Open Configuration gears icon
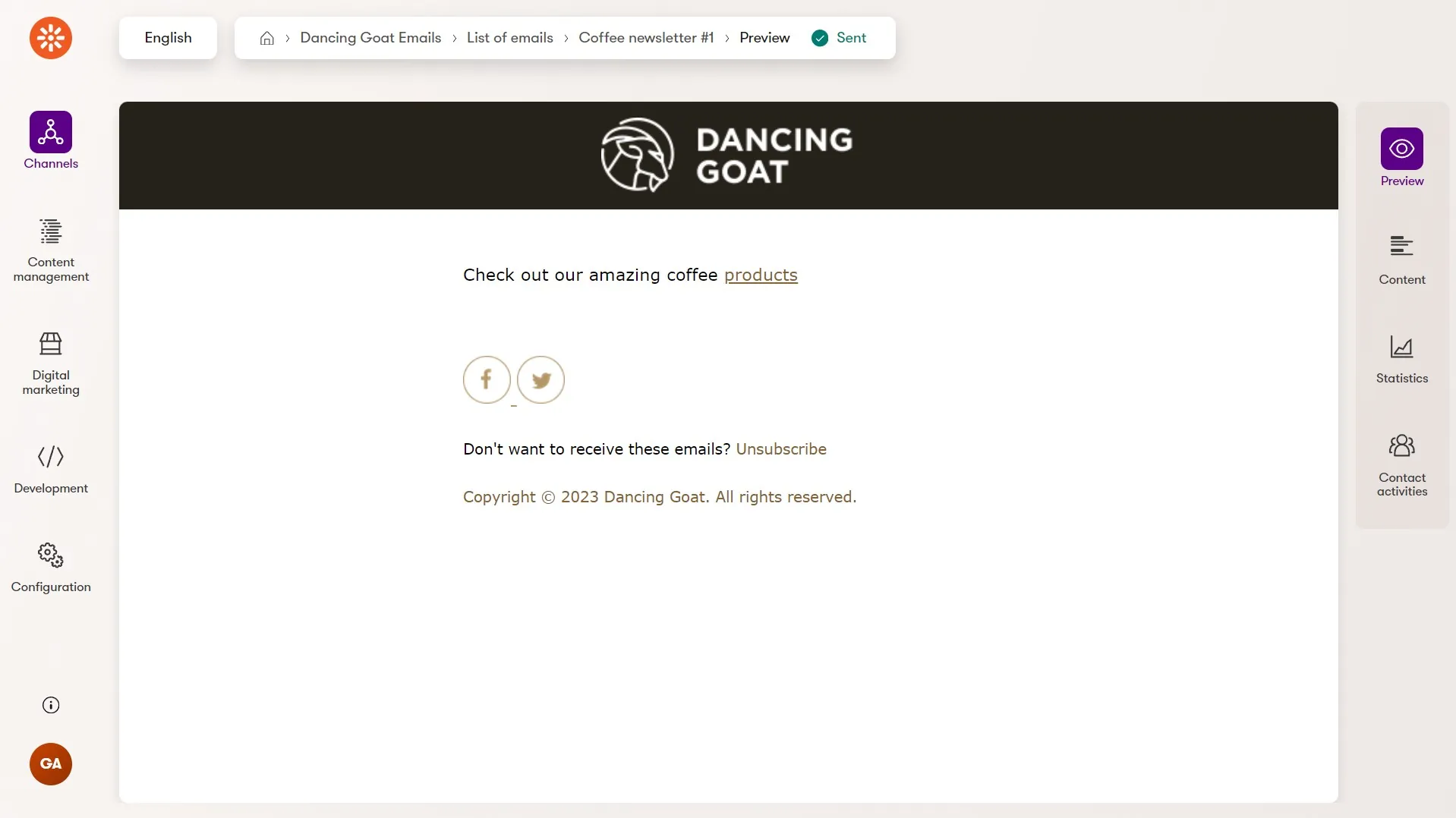The width and height of the screenshot is (1456, 818). tap(51, 556)
